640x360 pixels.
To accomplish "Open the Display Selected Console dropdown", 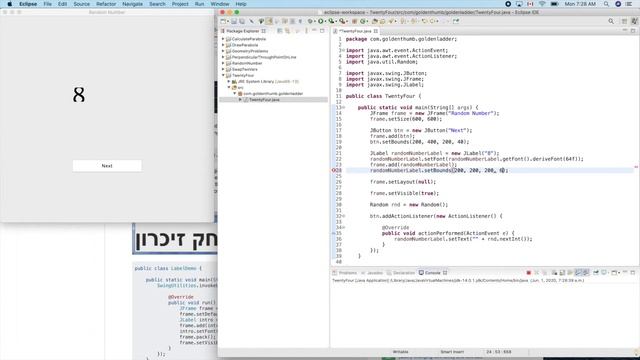I will point(608,273).
